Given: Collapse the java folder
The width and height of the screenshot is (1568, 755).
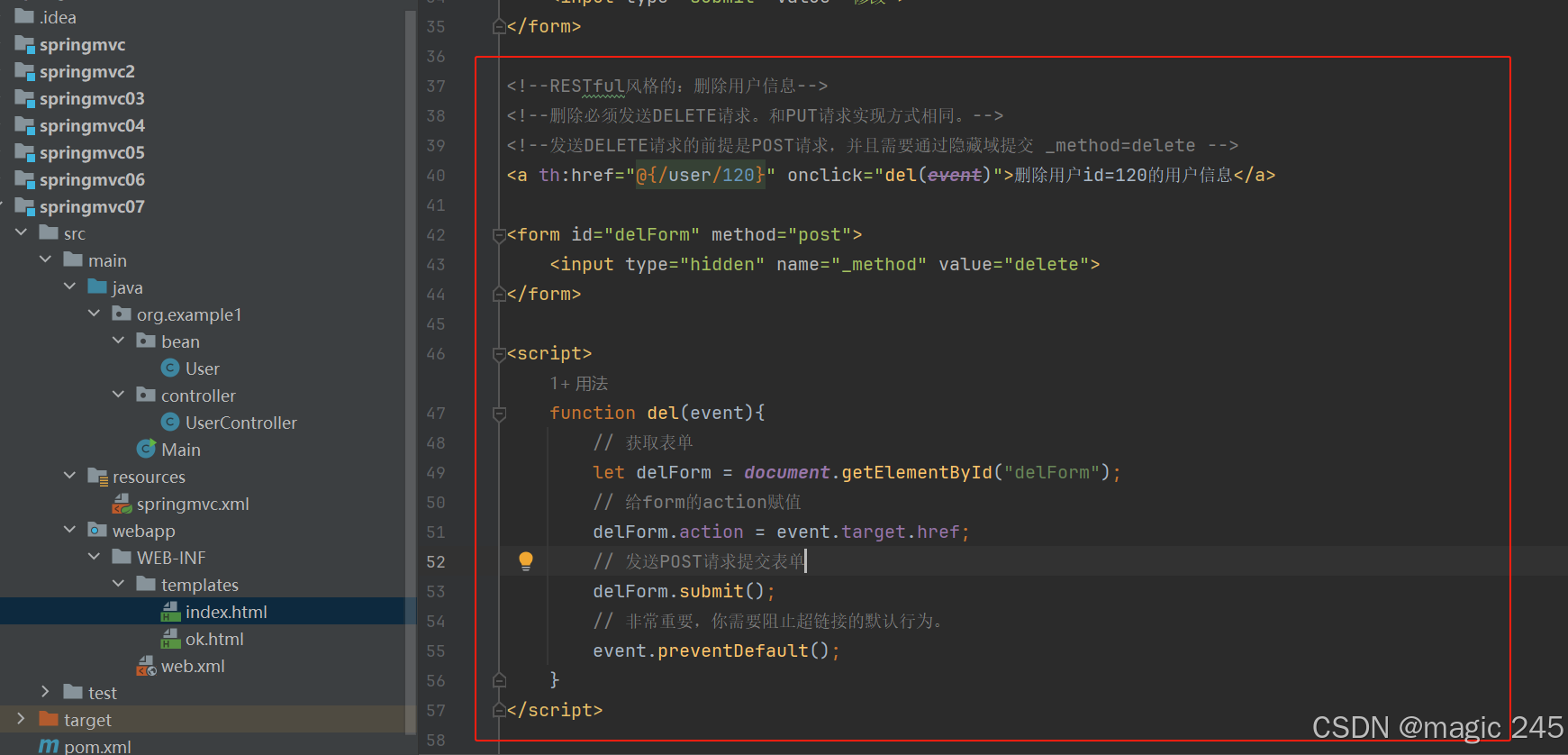Looking at the screenshot, I should pos(69,287).
